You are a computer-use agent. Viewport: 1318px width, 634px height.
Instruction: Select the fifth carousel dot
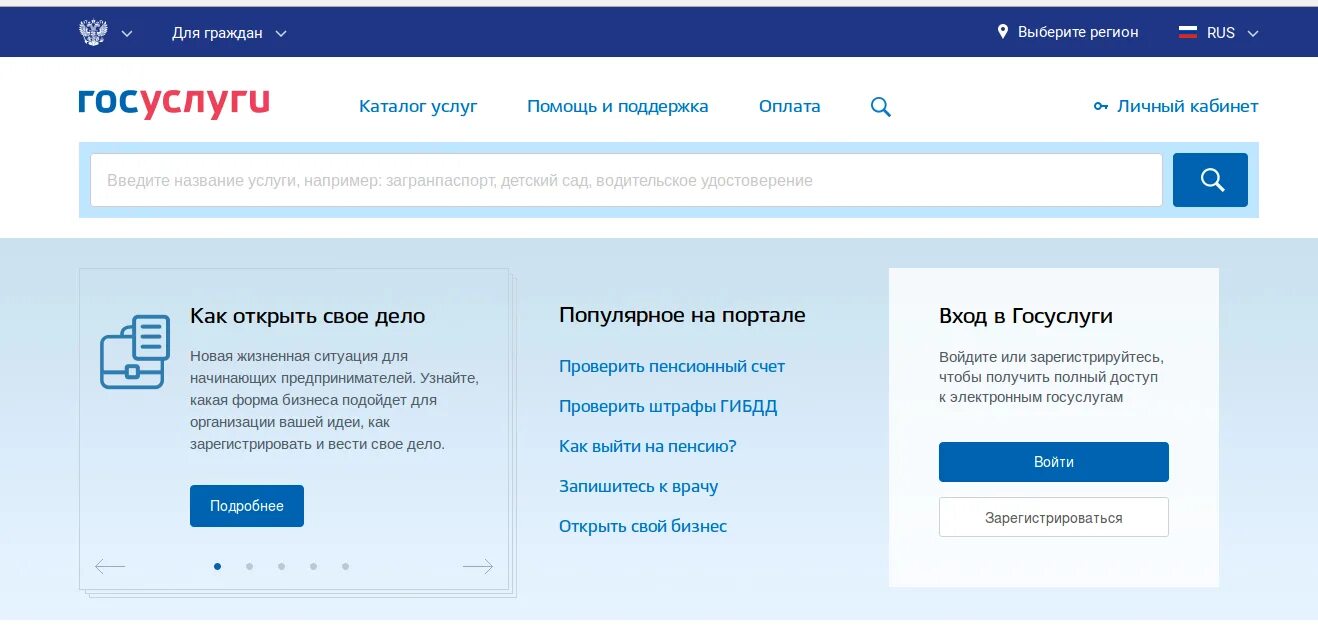click(345, 566)
